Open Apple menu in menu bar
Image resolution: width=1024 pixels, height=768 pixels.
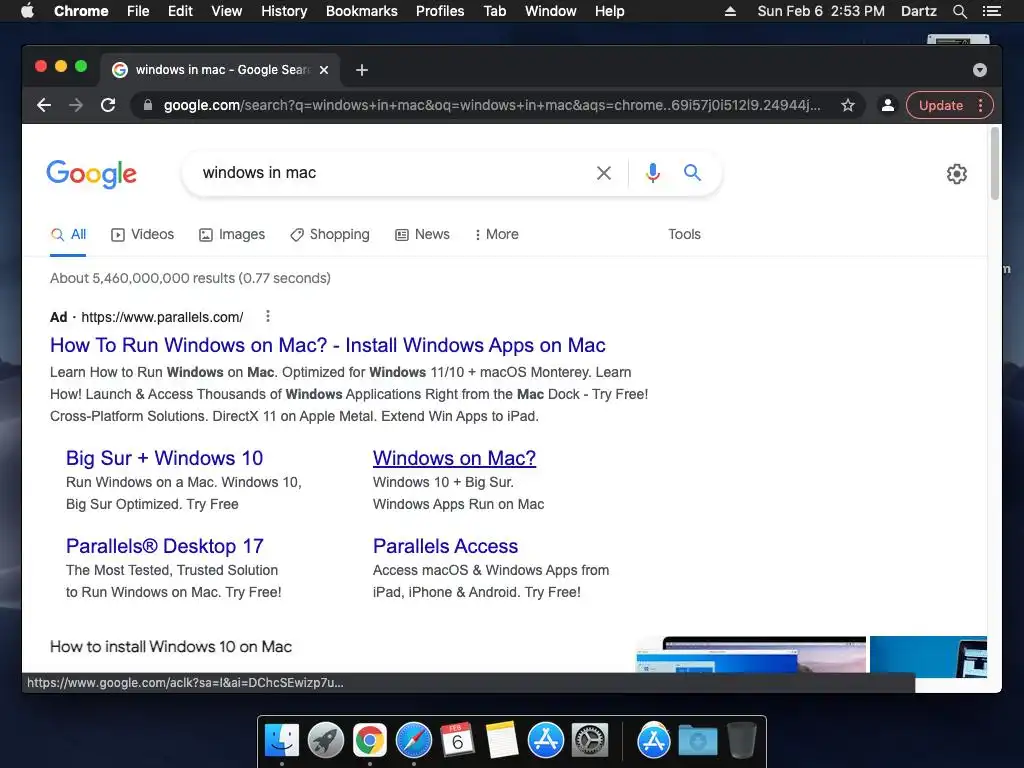[x=27, y=11]
